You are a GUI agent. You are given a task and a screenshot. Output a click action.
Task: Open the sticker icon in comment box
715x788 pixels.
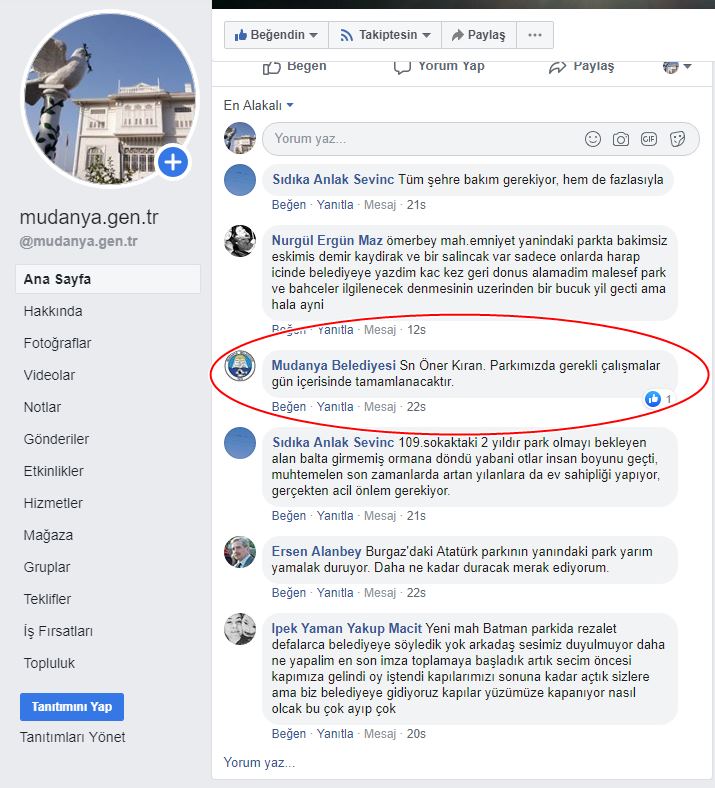click(x=677, y=139)
